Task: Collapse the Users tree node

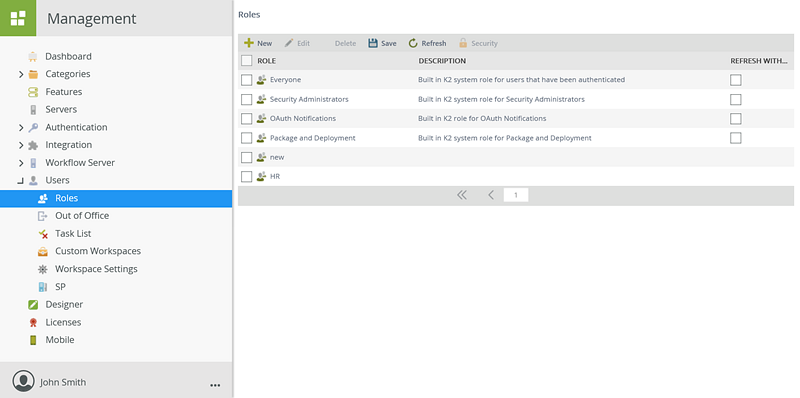Action: [20, 181]
